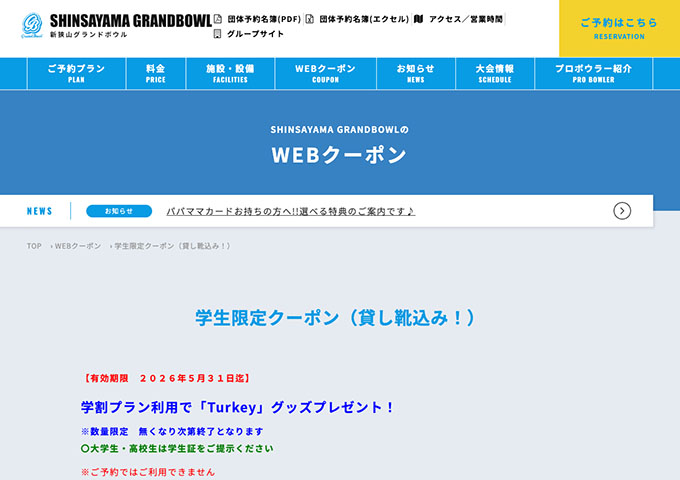Go to TOP in the breadcrumb

pos(34,246)
